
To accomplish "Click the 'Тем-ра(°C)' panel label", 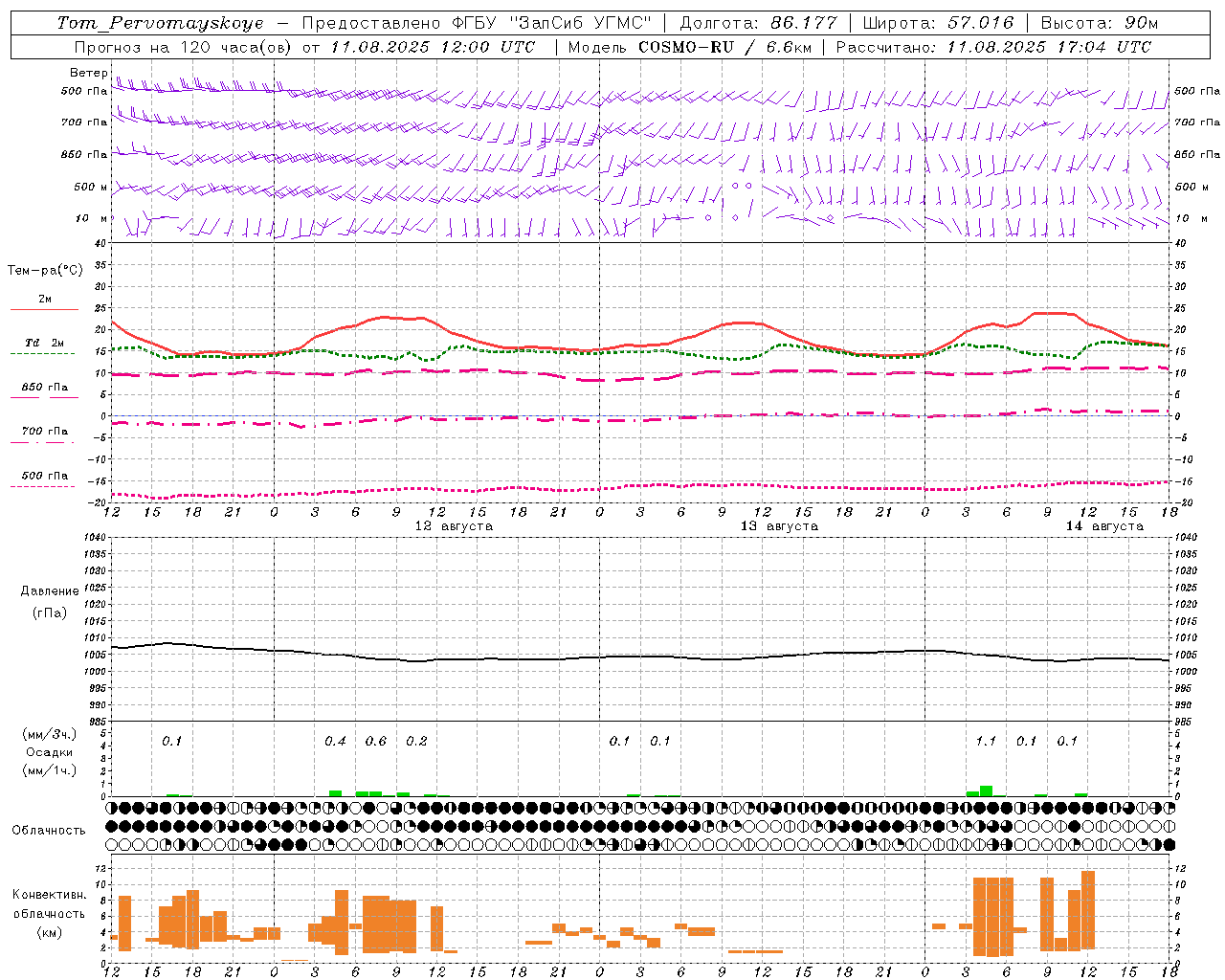I will 45,271.
